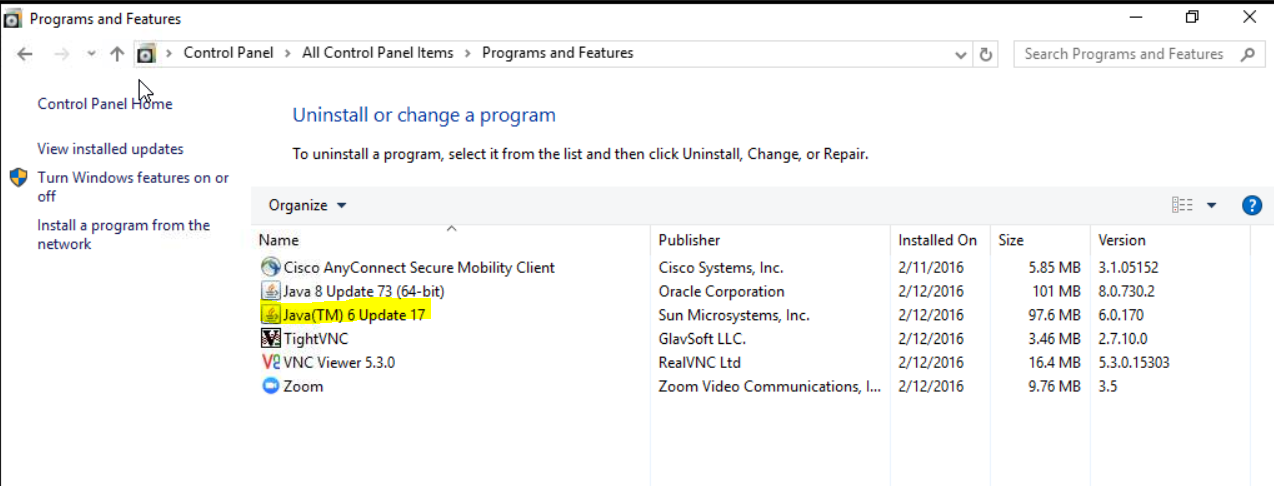Image resolution: width=1274 pixels, height=486 pixels.
Task: Click version 6.0.170 cell
Action: click(x=1120, y=315)
